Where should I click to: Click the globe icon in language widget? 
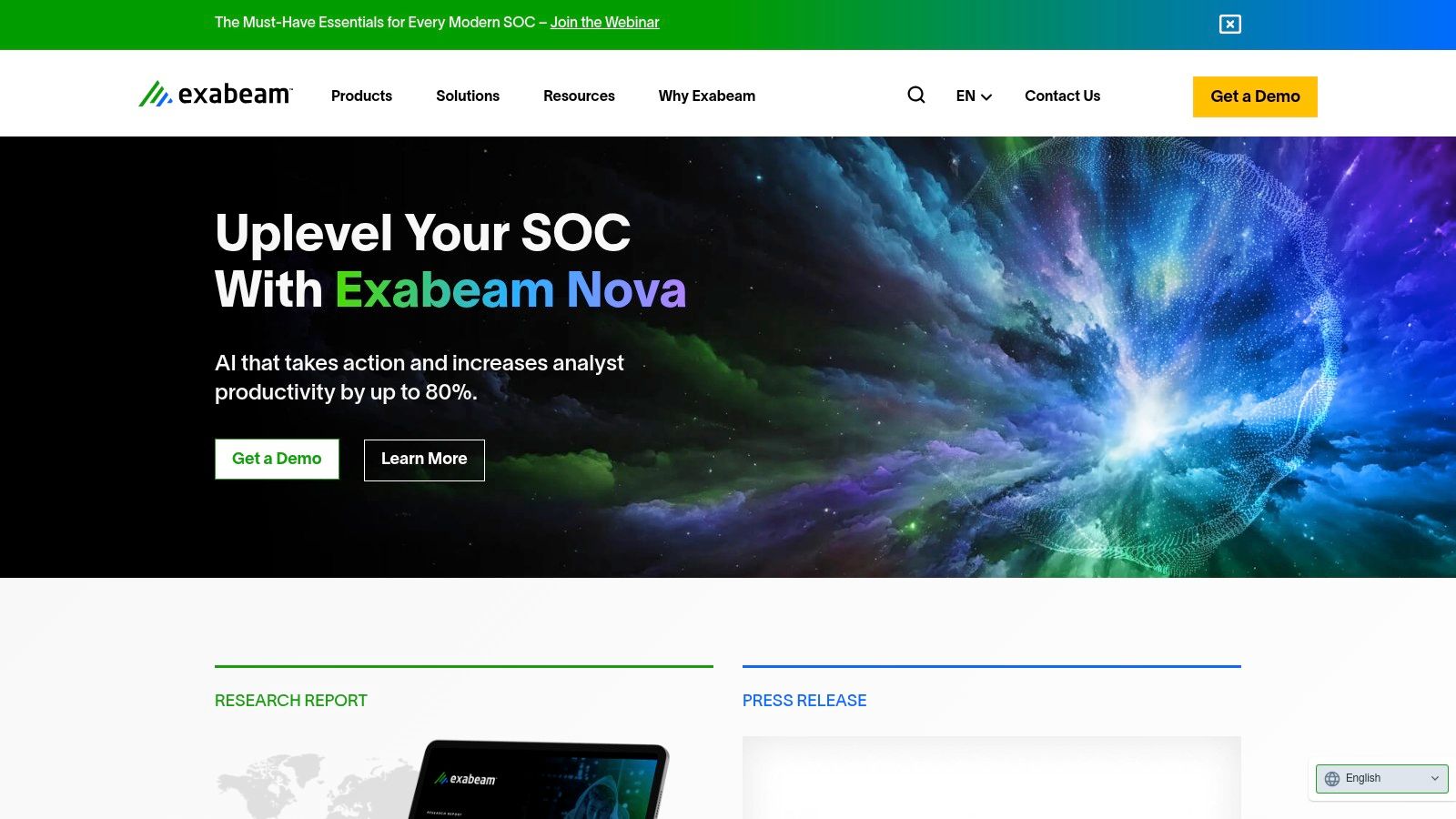1332,779
